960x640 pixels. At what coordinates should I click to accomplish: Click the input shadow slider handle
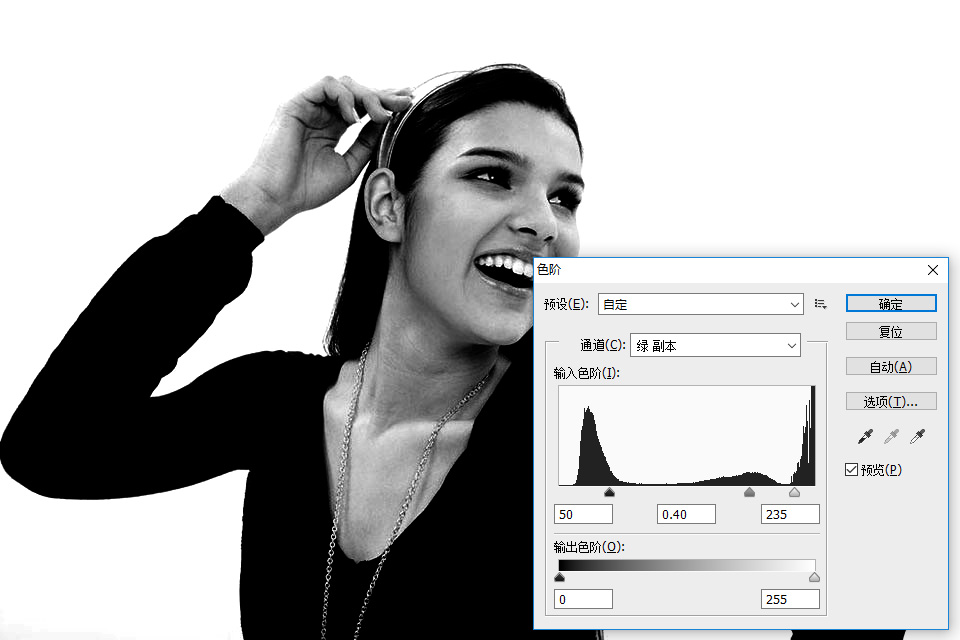[609, 492]
